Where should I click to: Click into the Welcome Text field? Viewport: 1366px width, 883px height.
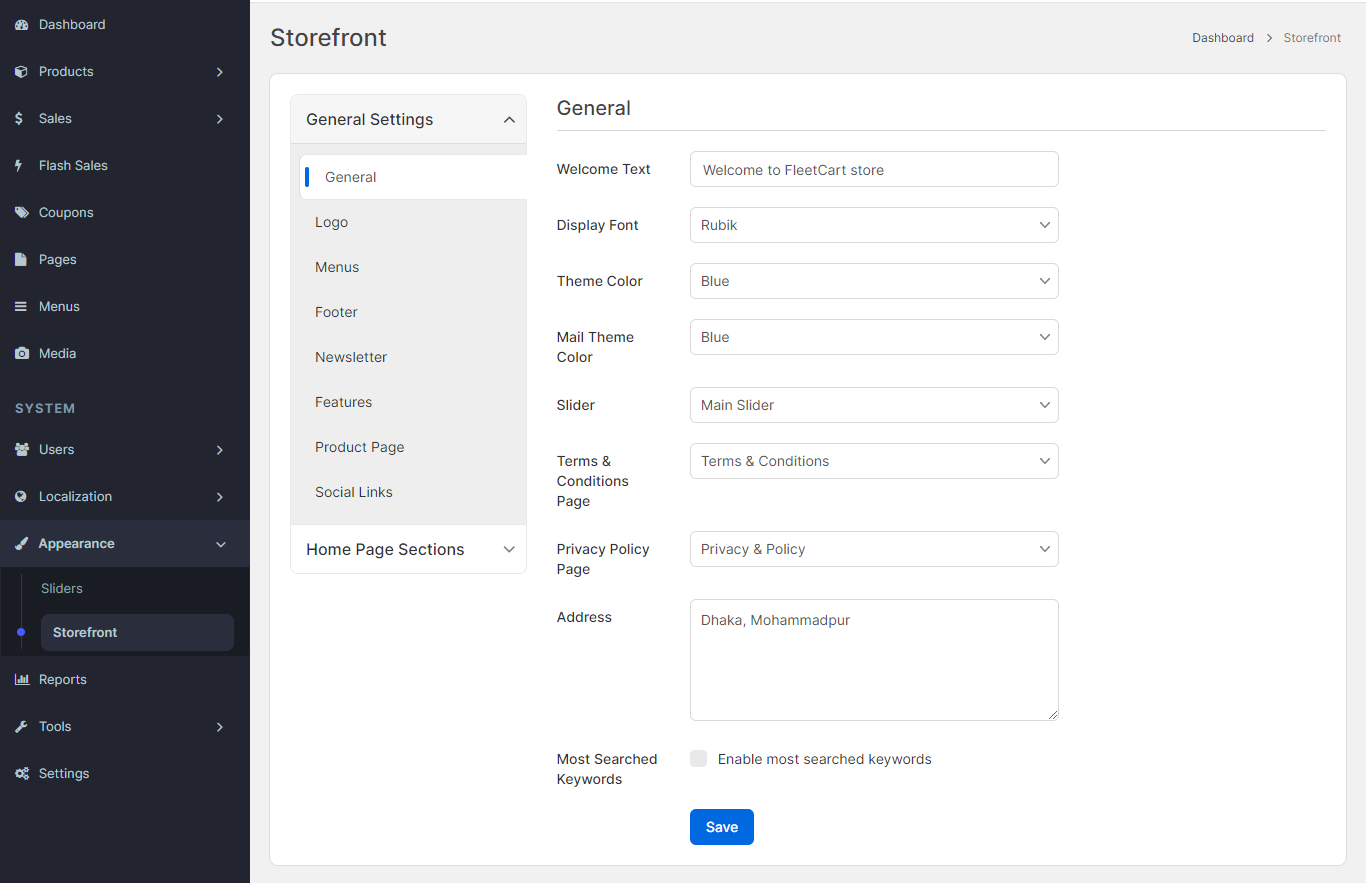(873, 170)
